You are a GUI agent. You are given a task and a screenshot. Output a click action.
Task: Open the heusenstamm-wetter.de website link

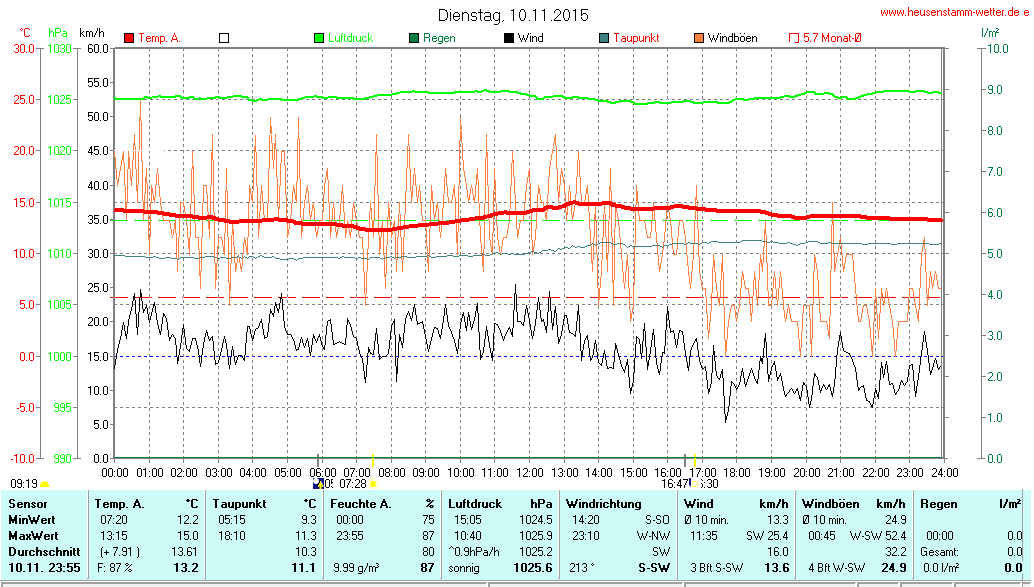[x=954, y=12]
